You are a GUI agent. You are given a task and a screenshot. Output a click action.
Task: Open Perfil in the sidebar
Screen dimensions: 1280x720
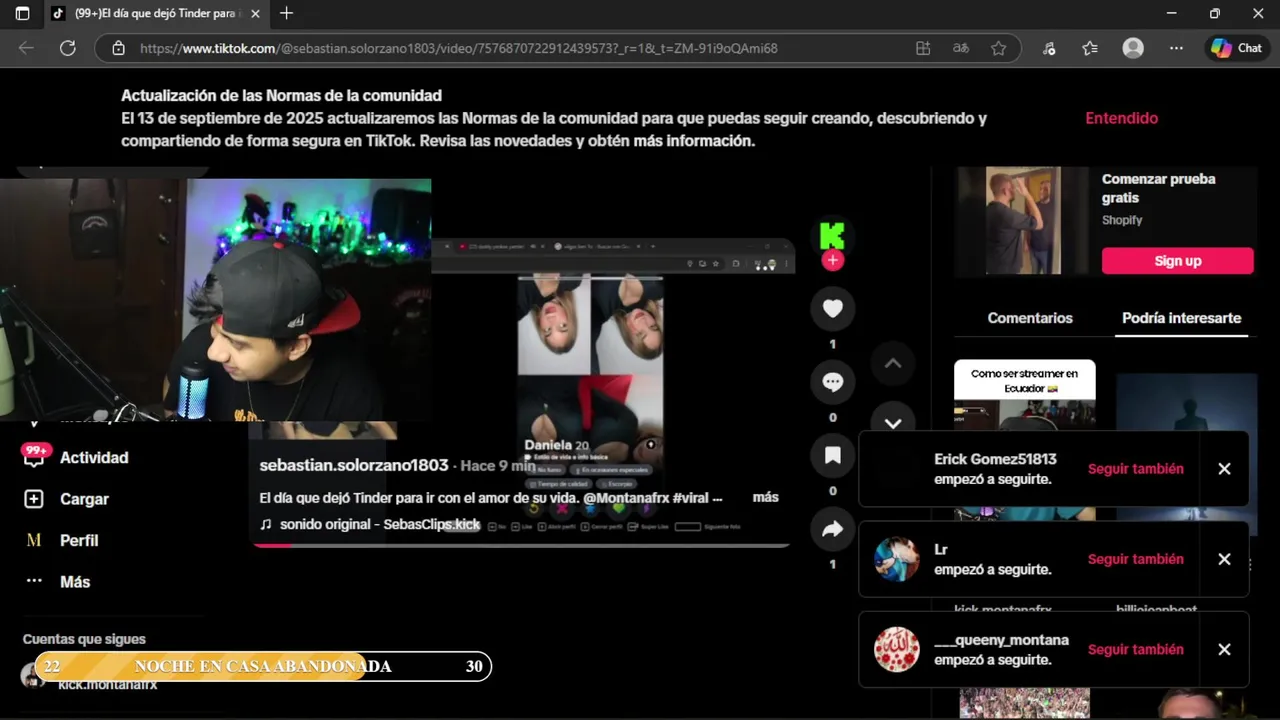[79, 540]
